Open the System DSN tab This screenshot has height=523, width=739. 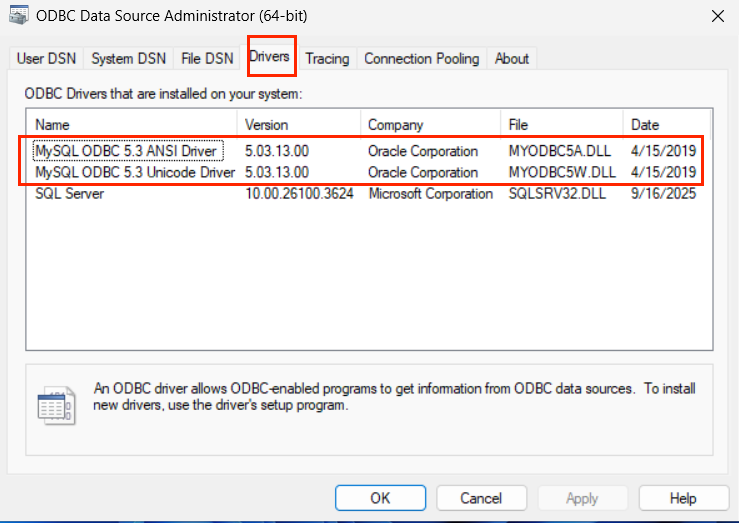pos(126,59)
